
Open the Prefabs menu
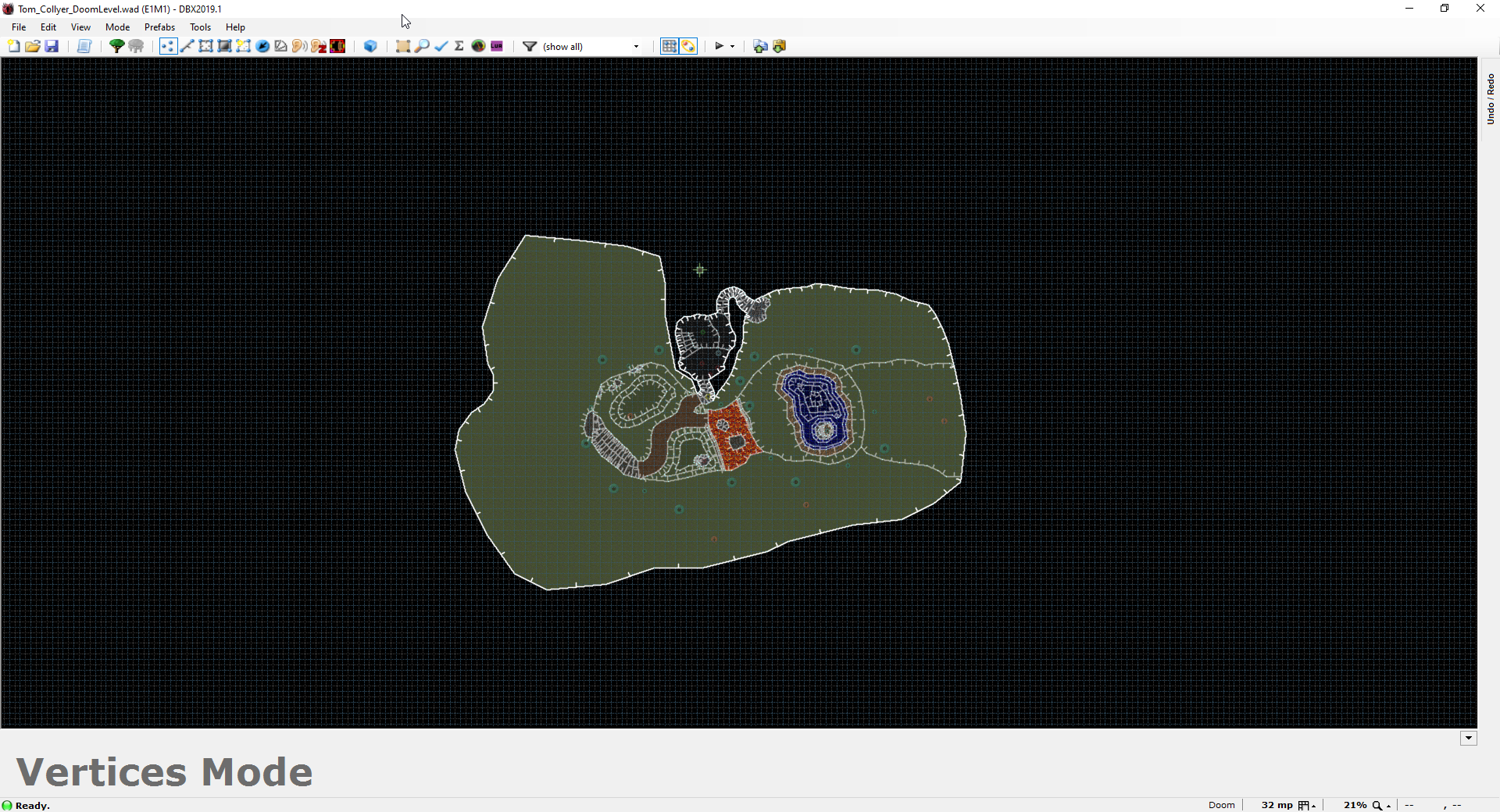pyautogui.click(x=159, y=27)
